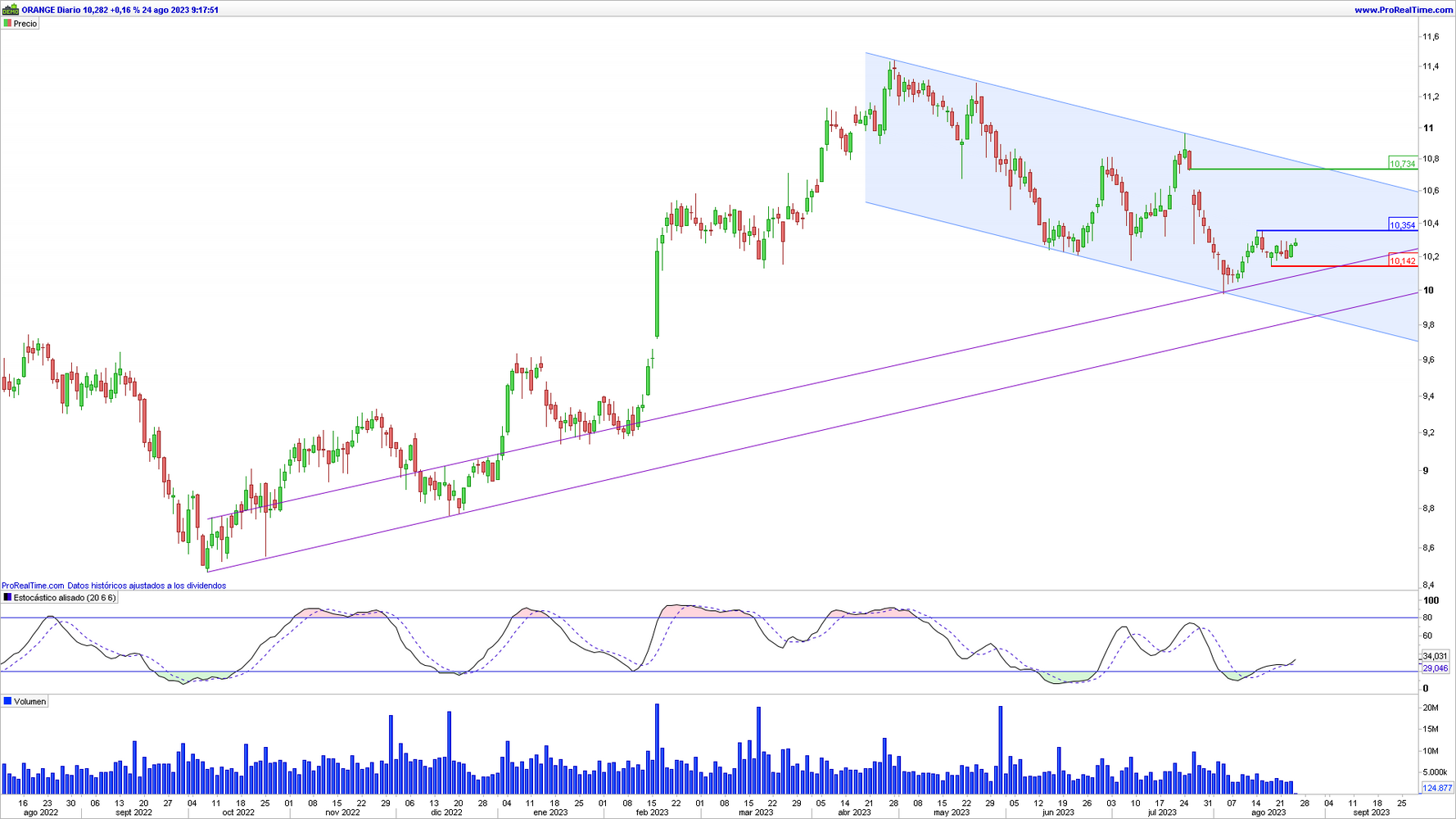Click the 'ene 2023' month label
Viewport: 1456px width, 819px height.
[550, 812]
